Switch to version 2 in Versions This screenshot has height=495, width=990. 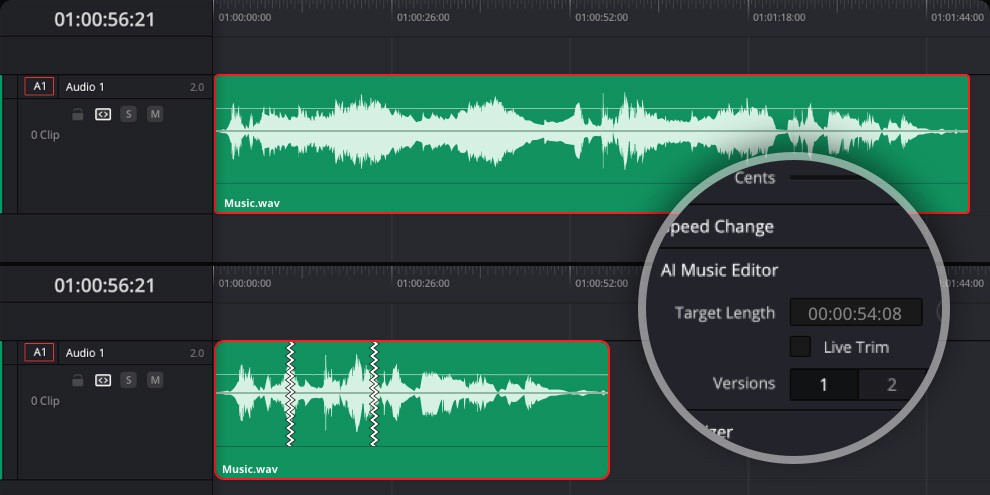890,384
